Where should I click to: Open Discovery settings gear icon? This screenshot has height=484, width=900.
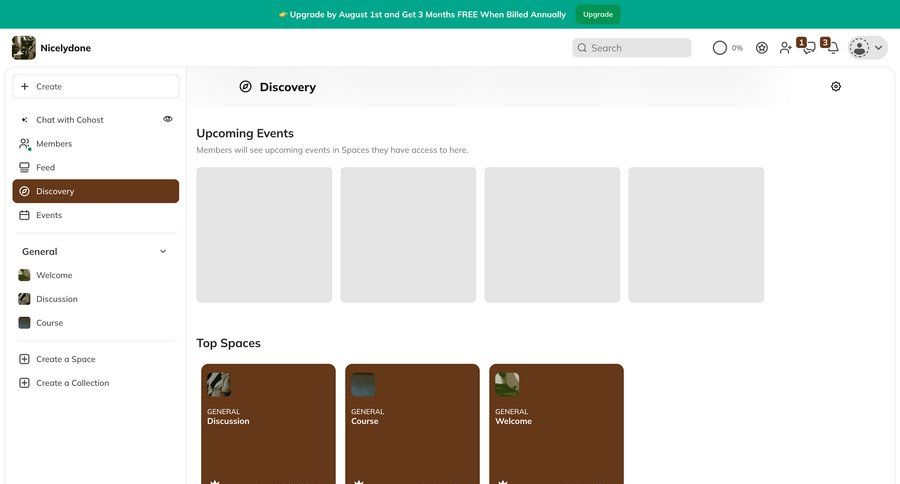pyautogui.click(x=835, y=86)
